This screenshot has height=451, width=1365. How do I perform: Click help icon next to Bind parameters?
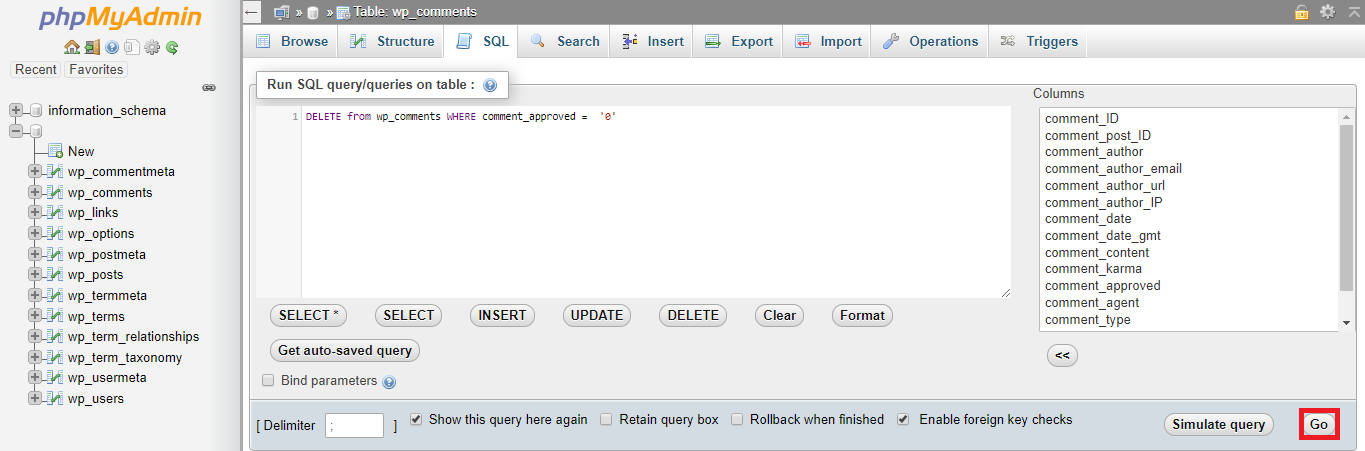click(389, 382)
